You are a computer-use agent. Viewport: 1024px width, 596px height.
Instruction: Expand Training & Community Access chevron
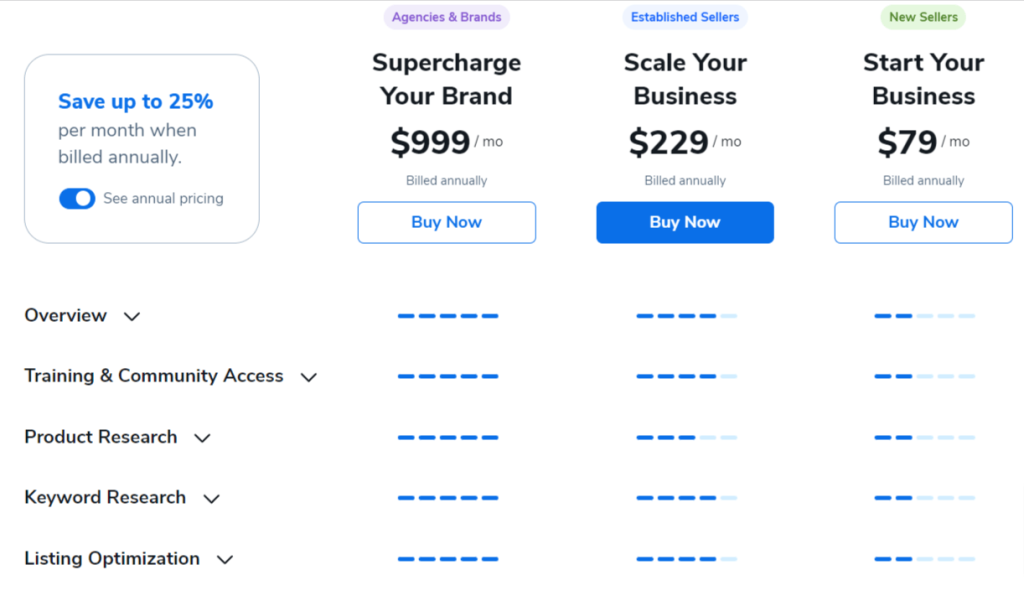[309, 377]
